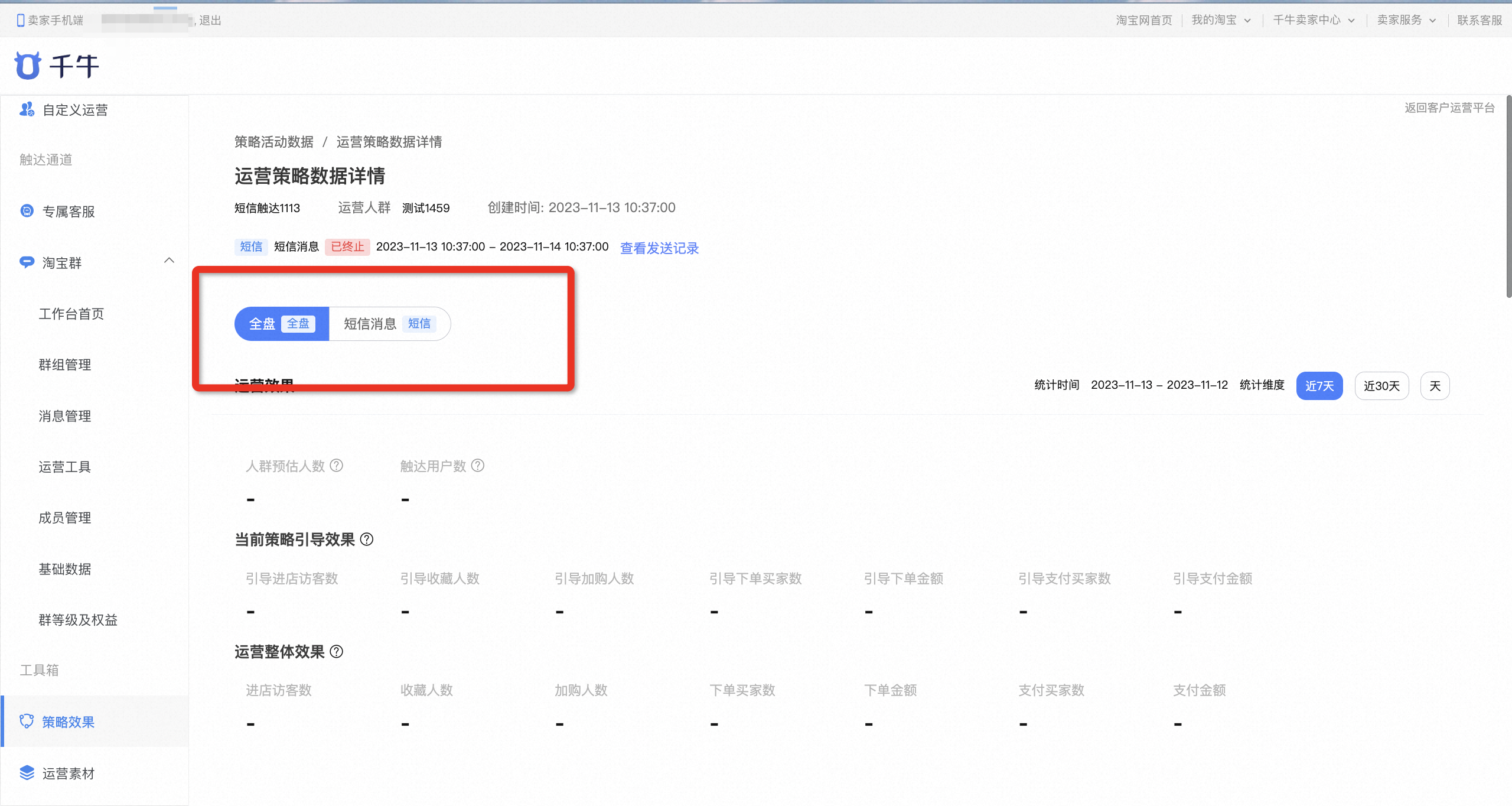The width and height of the screenshot is (1512, 806).
Task: Click the phone icon next to 卖家手机端
Action: pyautogui.click(x=21, y=20)
